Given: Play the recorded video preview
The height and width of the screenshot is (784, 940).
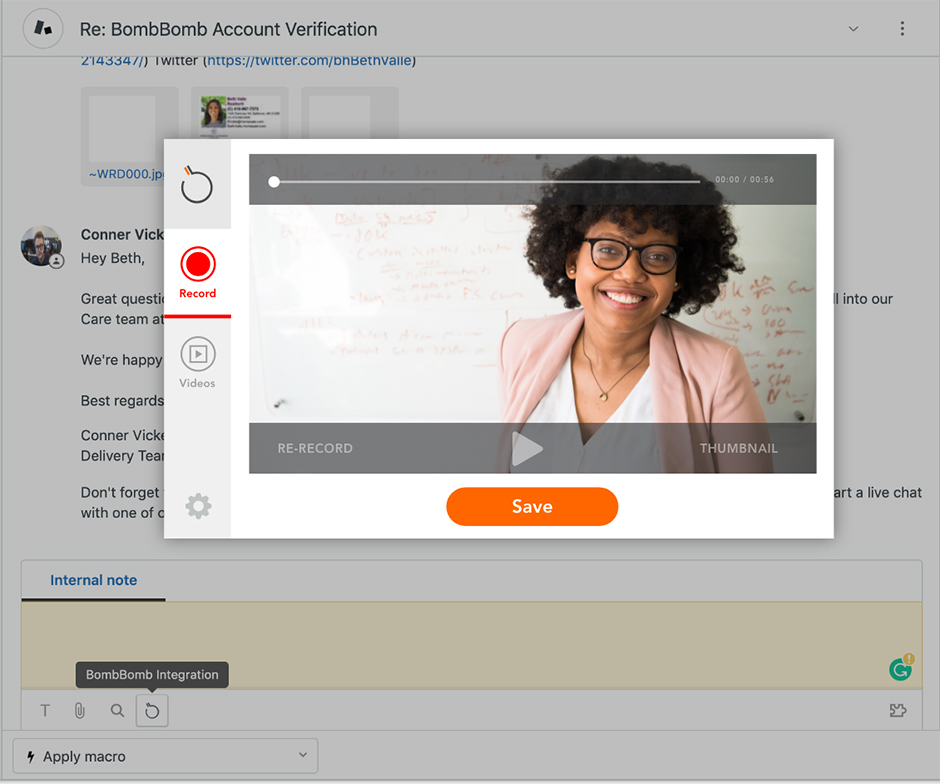Looking at the screenshot, I should pos(527,448).
